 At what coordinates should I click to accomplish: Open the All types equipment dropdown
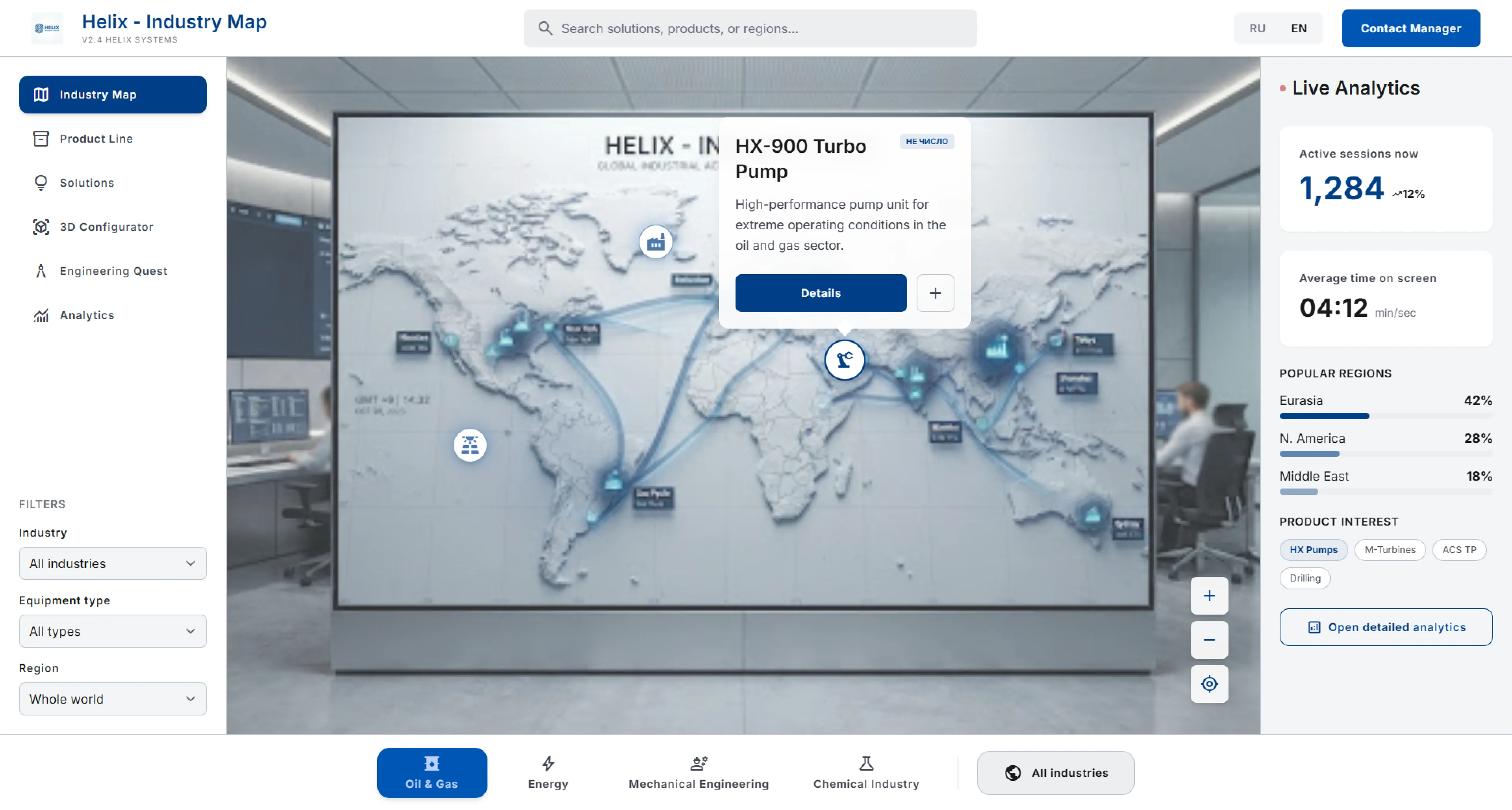pos(113,631)
